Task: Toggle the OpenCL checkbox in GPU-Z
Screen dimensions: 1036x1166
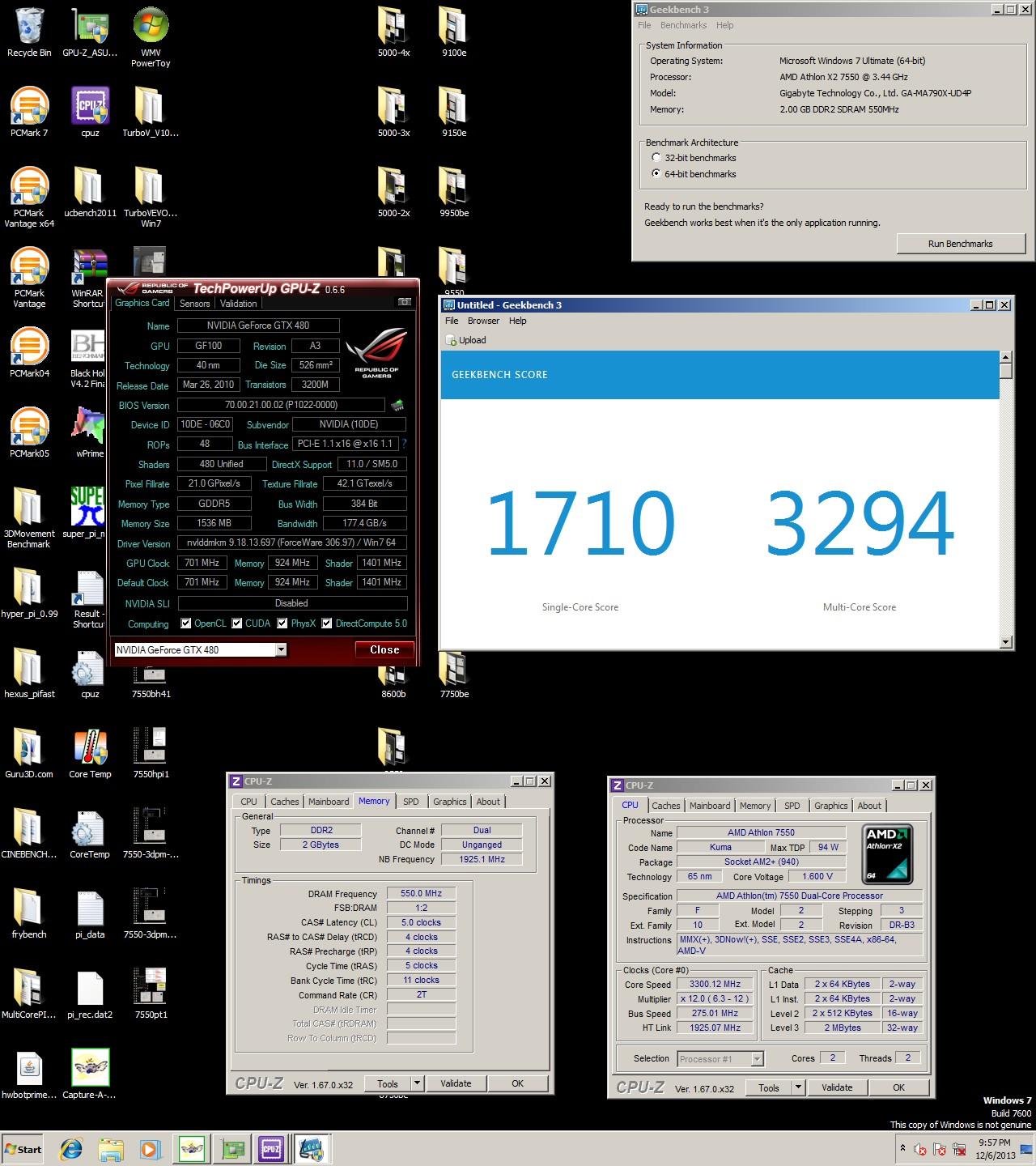Action: pos(186,623)
